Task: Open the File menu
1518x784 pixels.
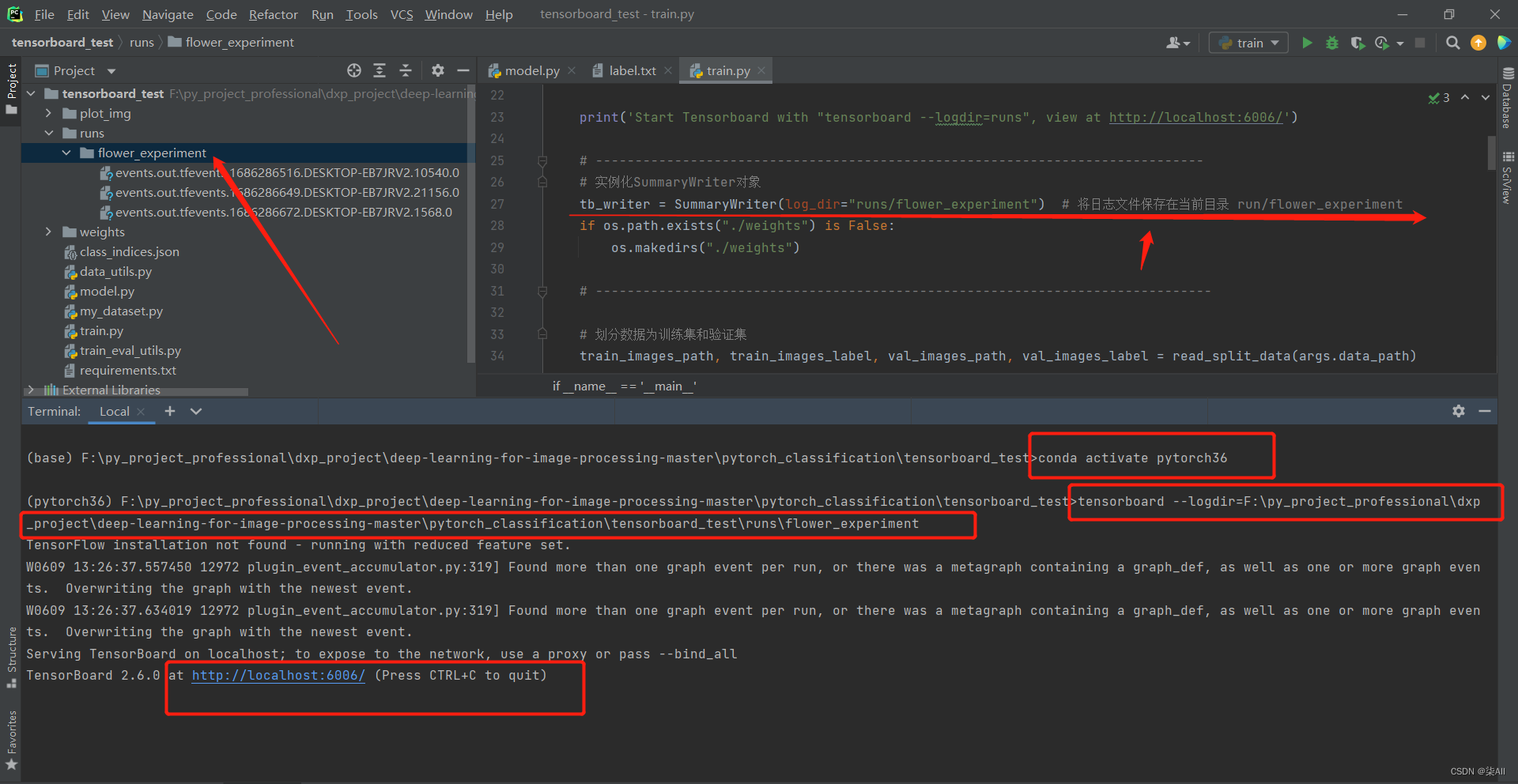Action: pyautogui.click(x=44, y=14)
